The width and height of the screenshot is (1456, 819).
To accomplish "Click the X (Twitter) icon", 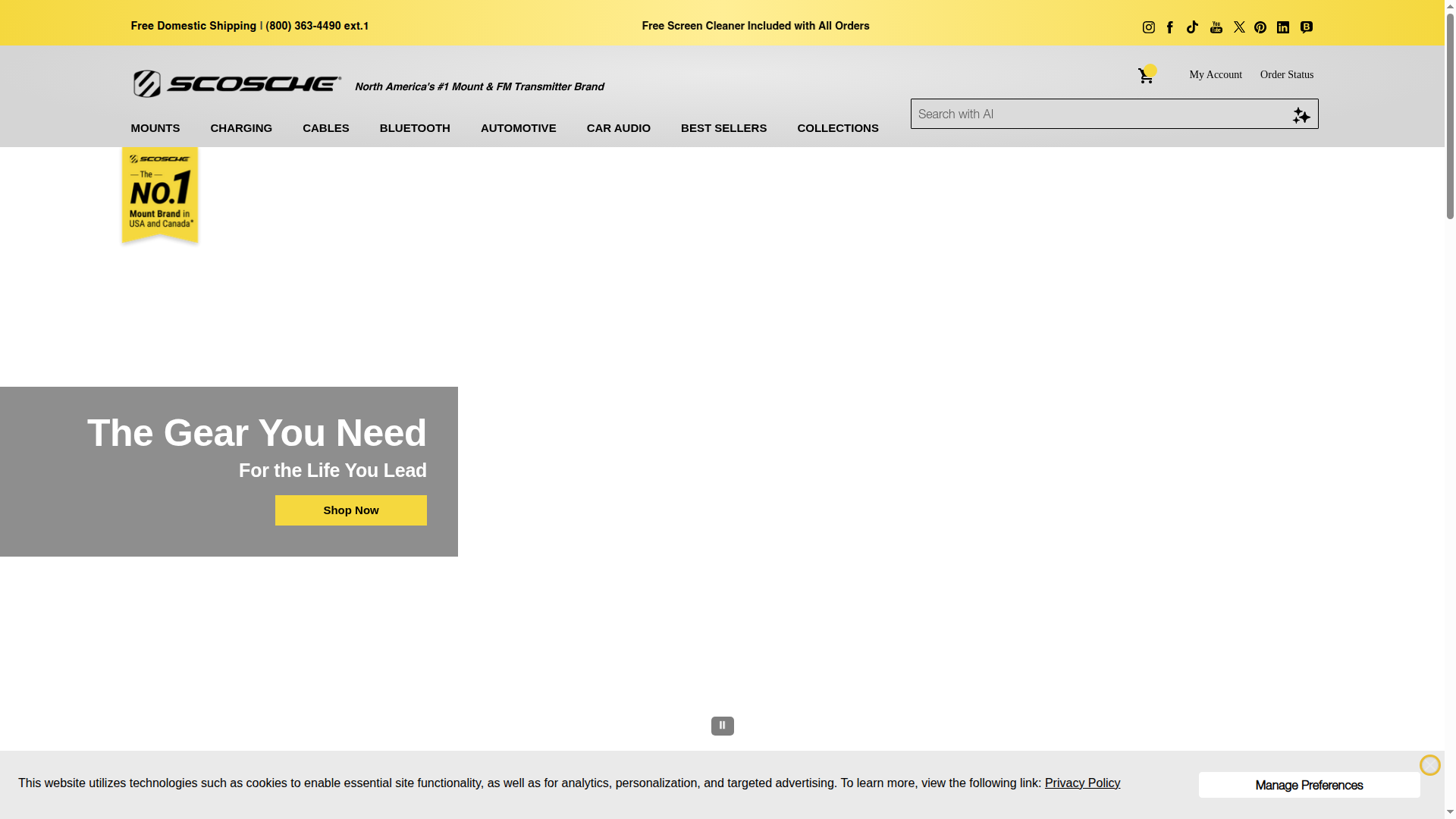I will (1239, 27).
